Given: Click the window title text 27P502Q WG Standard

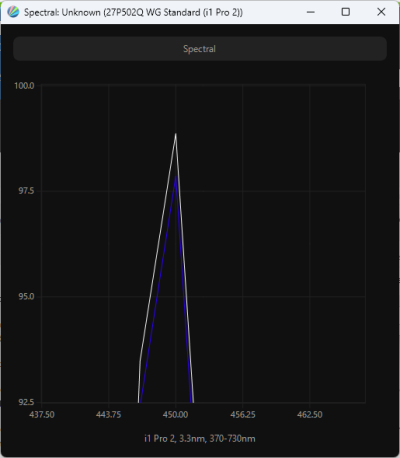Looking at the screenshot, I should 153,13.
